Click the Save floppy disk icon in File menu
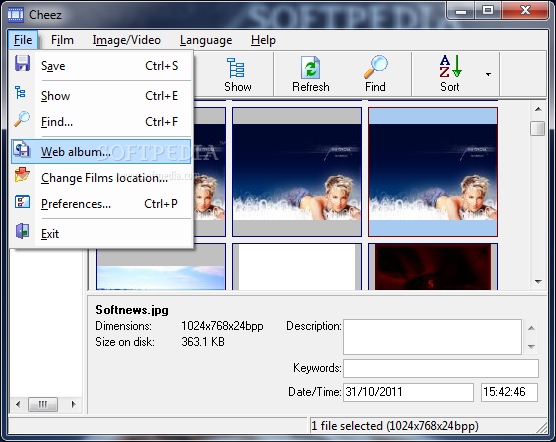Image resolution: width=556 pixels, height=442 pixels. point(22,63)
